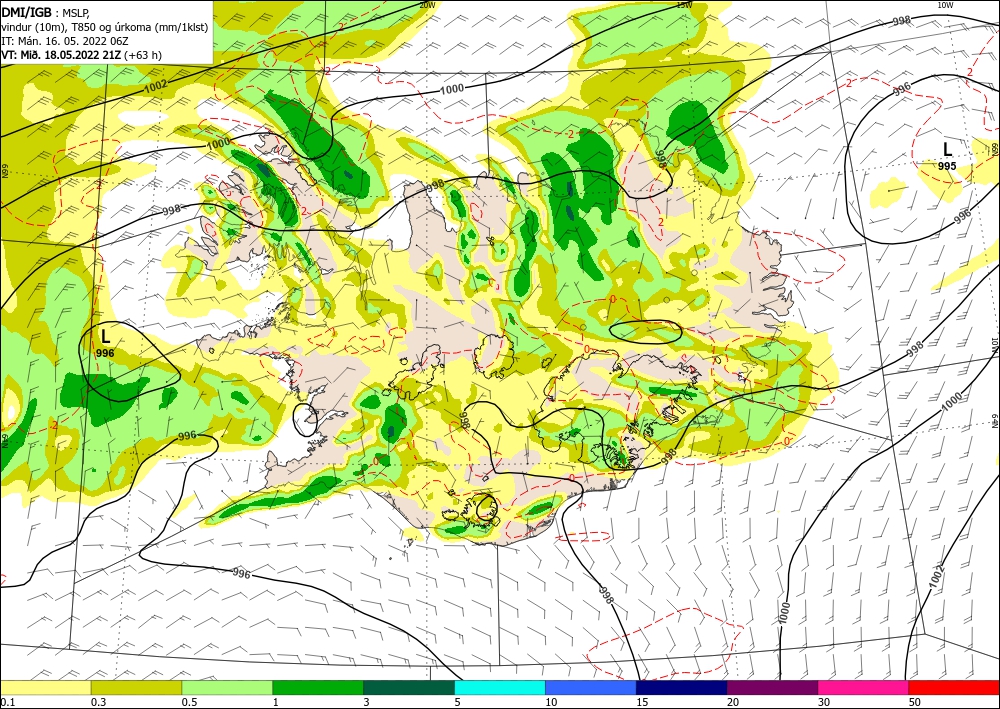Click the legend value '10'
Viewport: 1000px width, 709px height.
tap(552, 702)
